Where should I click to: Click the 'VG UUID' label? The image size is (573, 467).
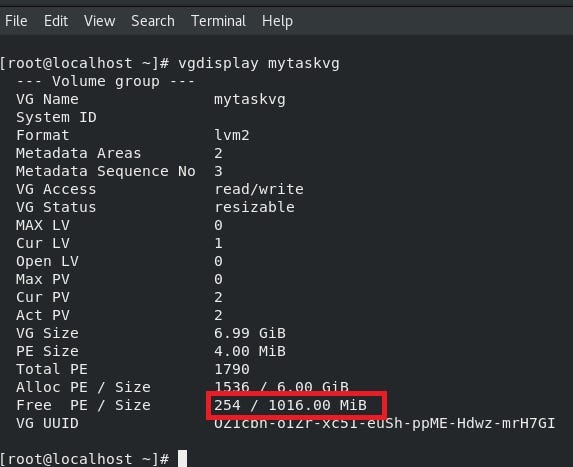tap(47, 423)
